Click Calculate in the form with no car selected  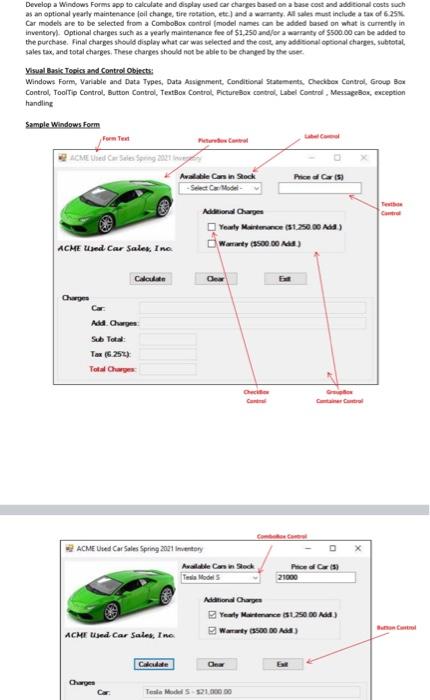pyautogui.click(x=150, y=279)
